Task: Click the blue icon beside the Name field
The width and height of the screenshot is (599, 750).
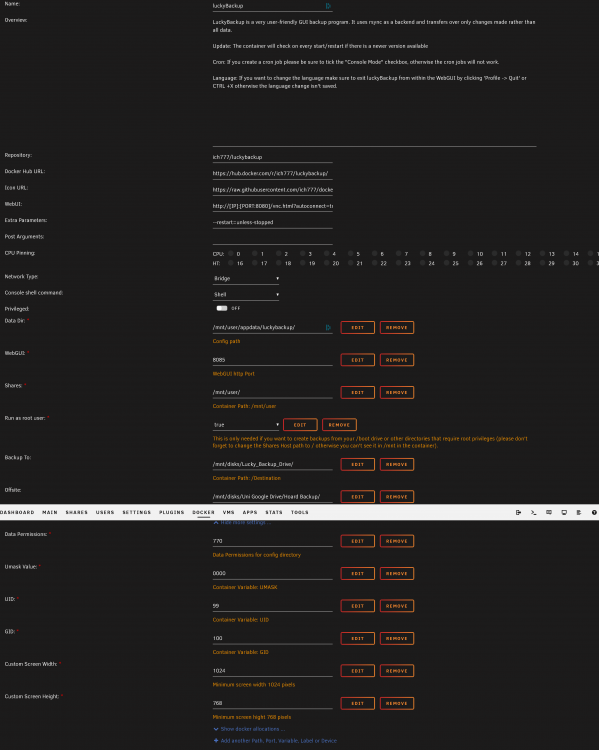Action: click(328, 6)
